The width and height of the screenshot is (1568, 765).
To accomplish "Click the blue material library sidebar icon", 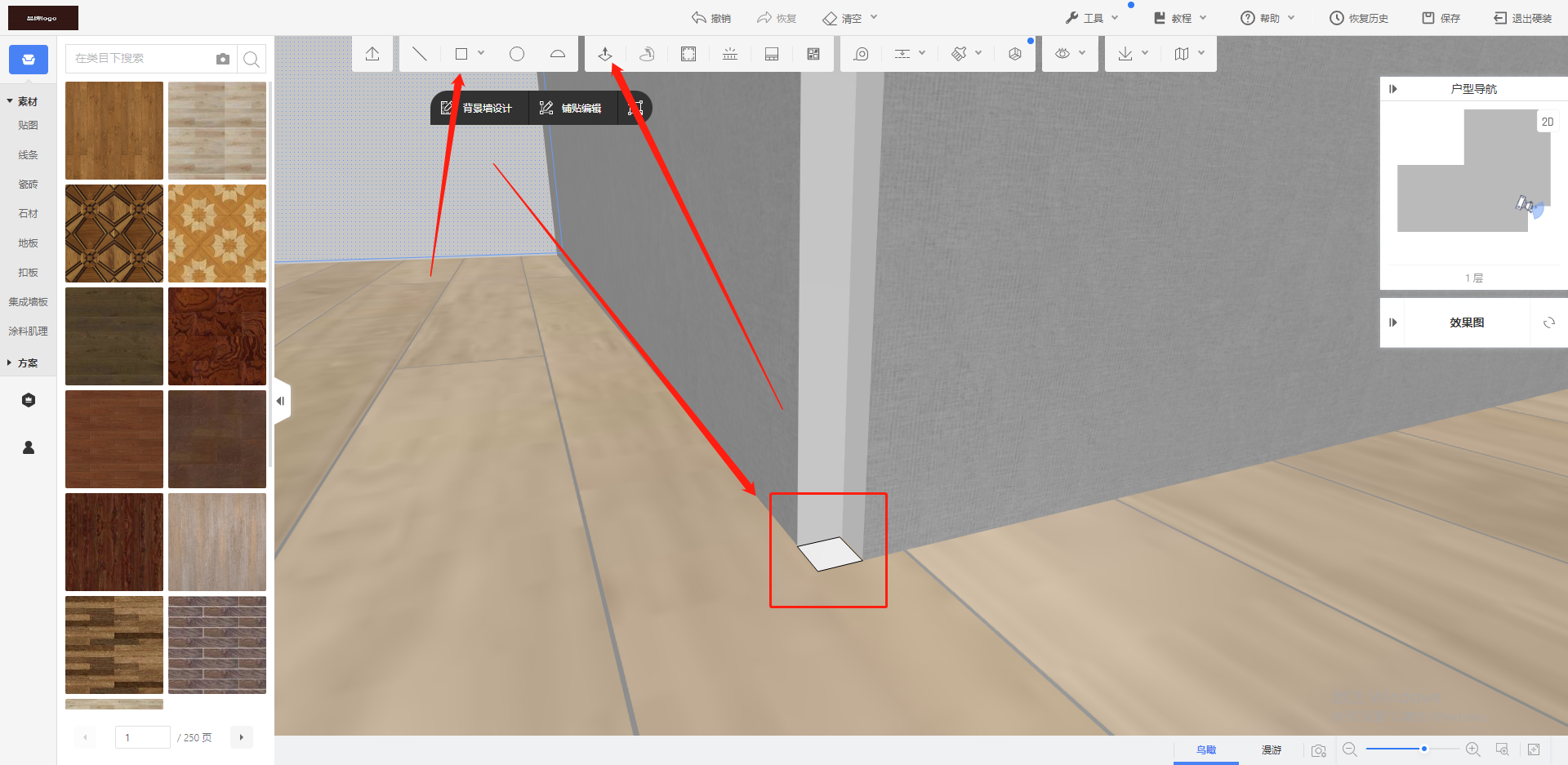I will [29, 60].
